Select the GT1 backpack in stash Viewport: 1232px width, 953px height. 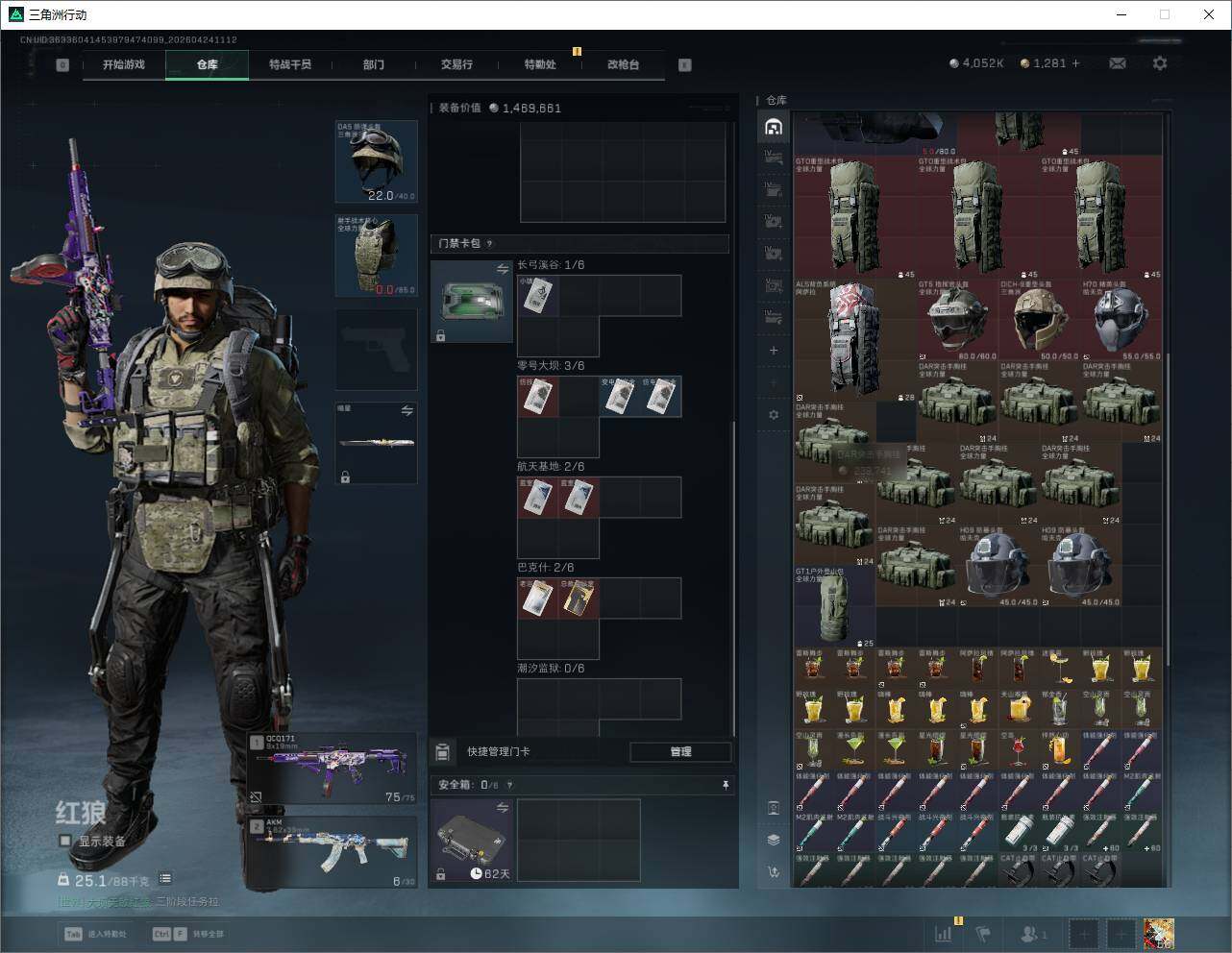click(x=834, y=607)
